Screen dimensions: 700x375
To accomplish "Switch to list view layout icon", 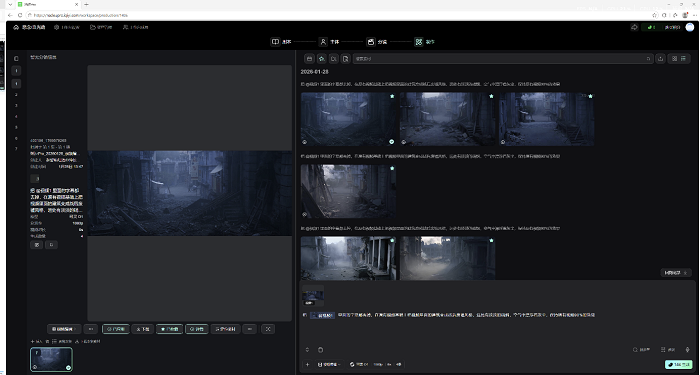I will 683,58.
